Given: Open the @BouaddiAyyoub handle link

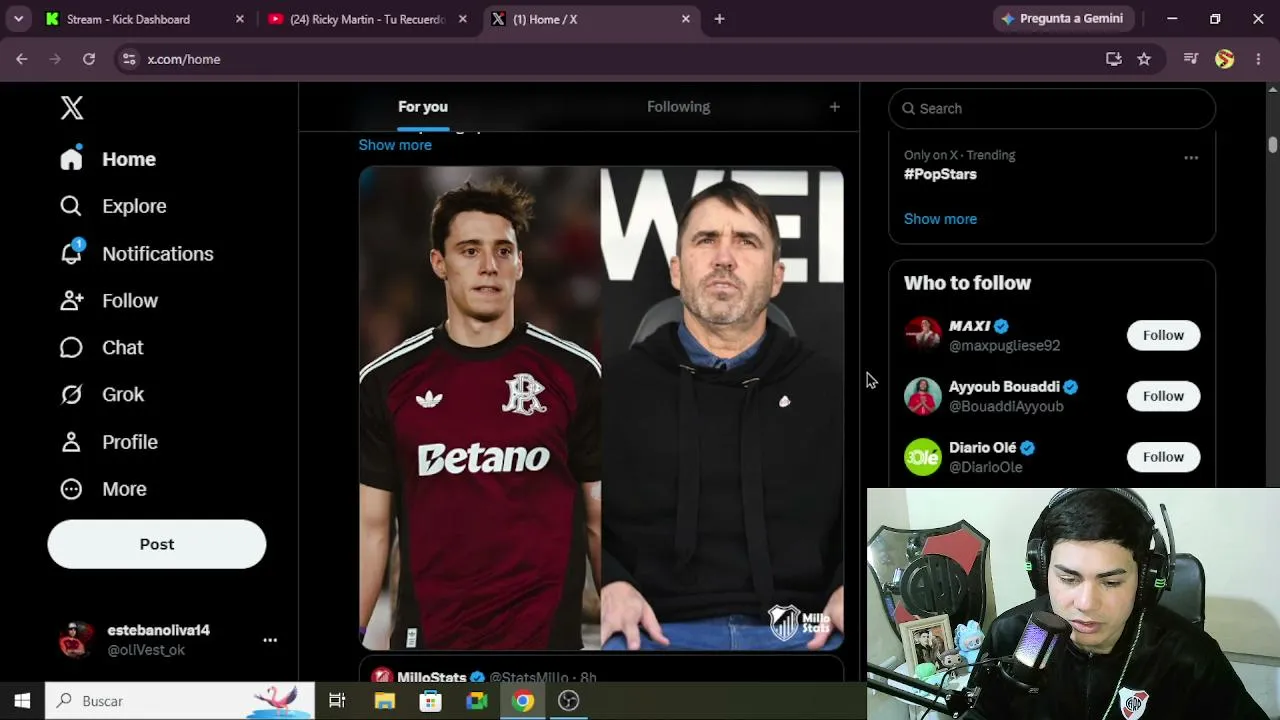Looking at the screenshot, I should (x=1006, y=406).
